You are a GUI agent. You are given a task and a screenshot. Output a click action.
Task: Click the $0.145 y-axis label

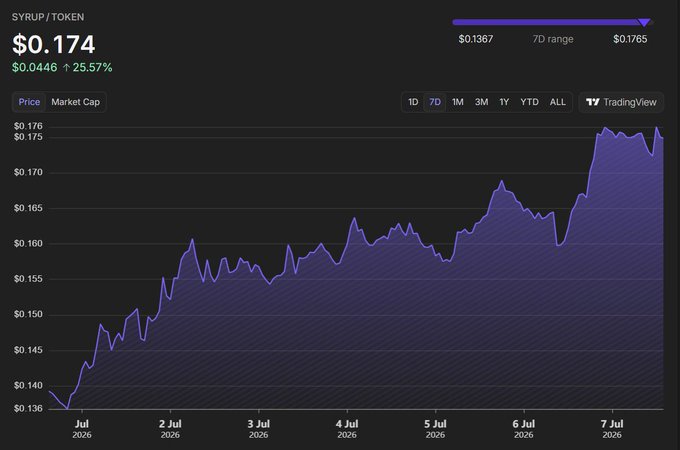[x=28, y=350]
